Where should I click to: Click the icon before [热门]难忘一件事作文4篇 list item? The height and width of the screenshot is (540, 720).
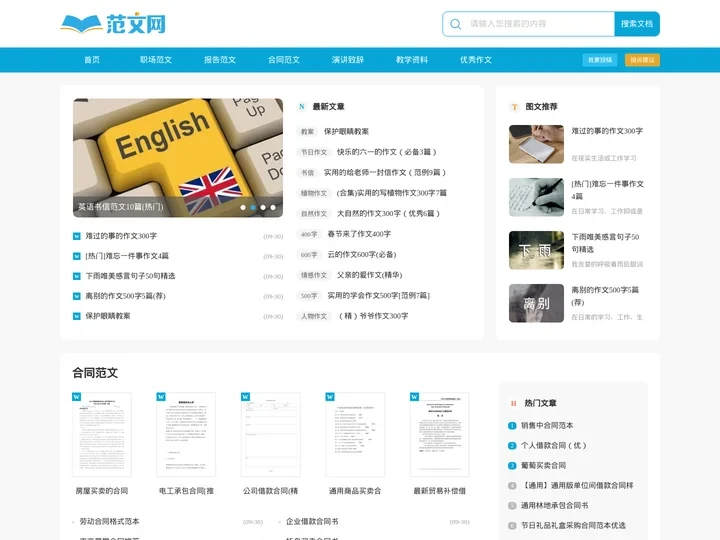tap(77, 256)
